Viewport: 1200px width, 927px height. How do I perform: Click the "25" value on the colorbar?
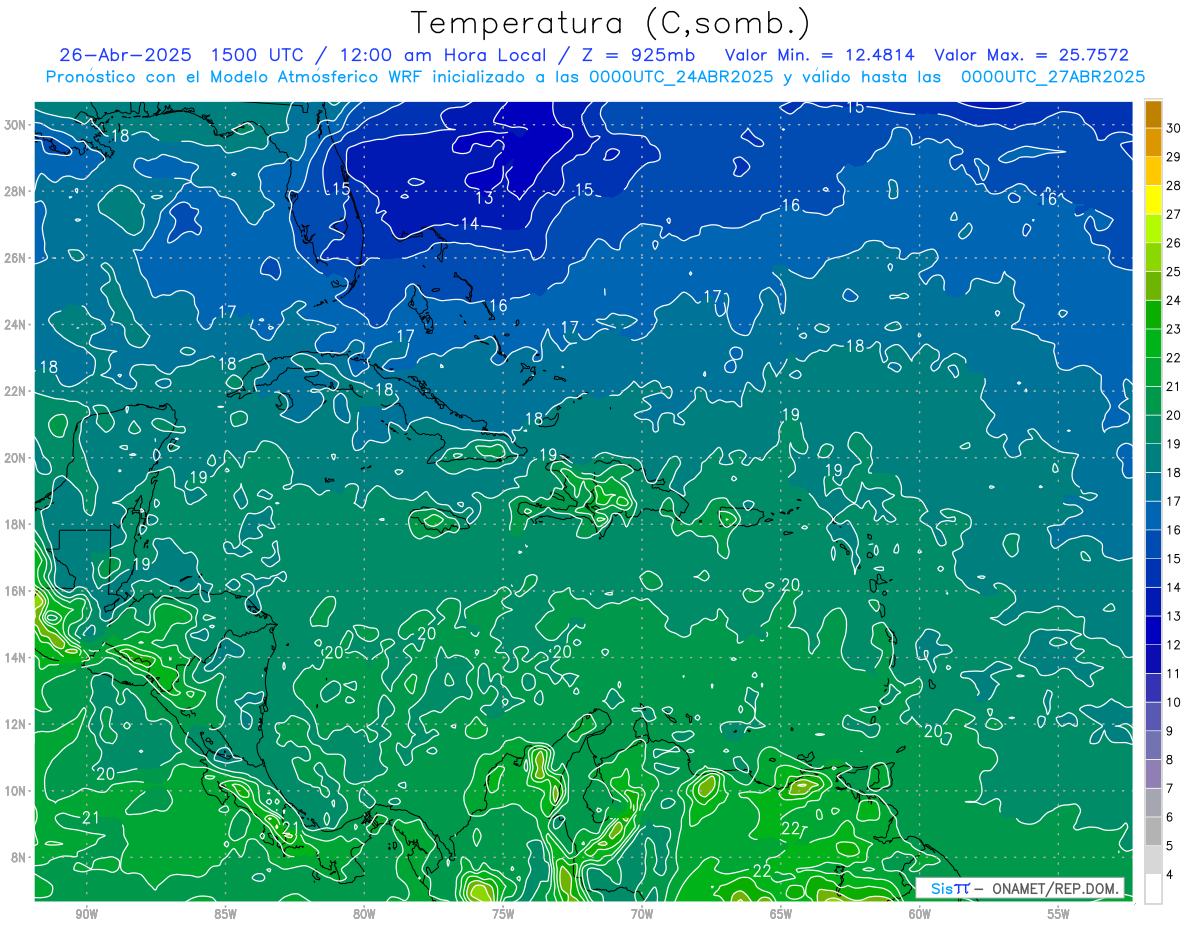pyautogui.click(x=1173, y=272)
